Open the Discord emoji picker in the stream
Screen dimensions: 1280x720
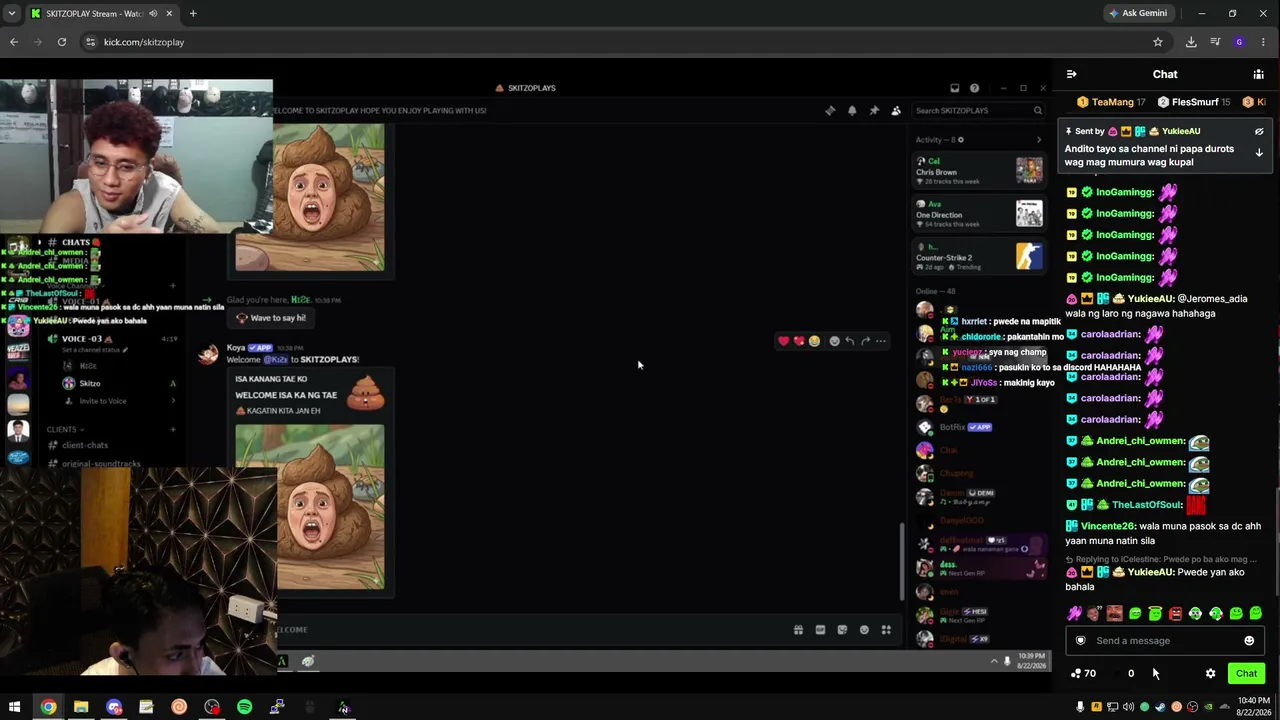(x=864, y=630)
